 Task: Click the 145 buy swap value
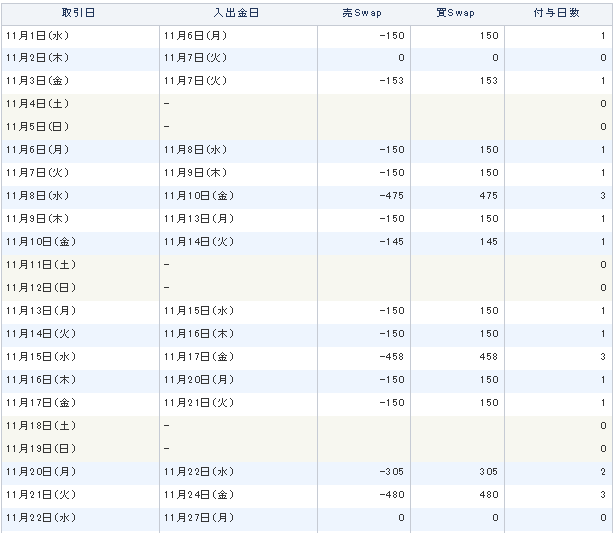(x=489, y=242)
